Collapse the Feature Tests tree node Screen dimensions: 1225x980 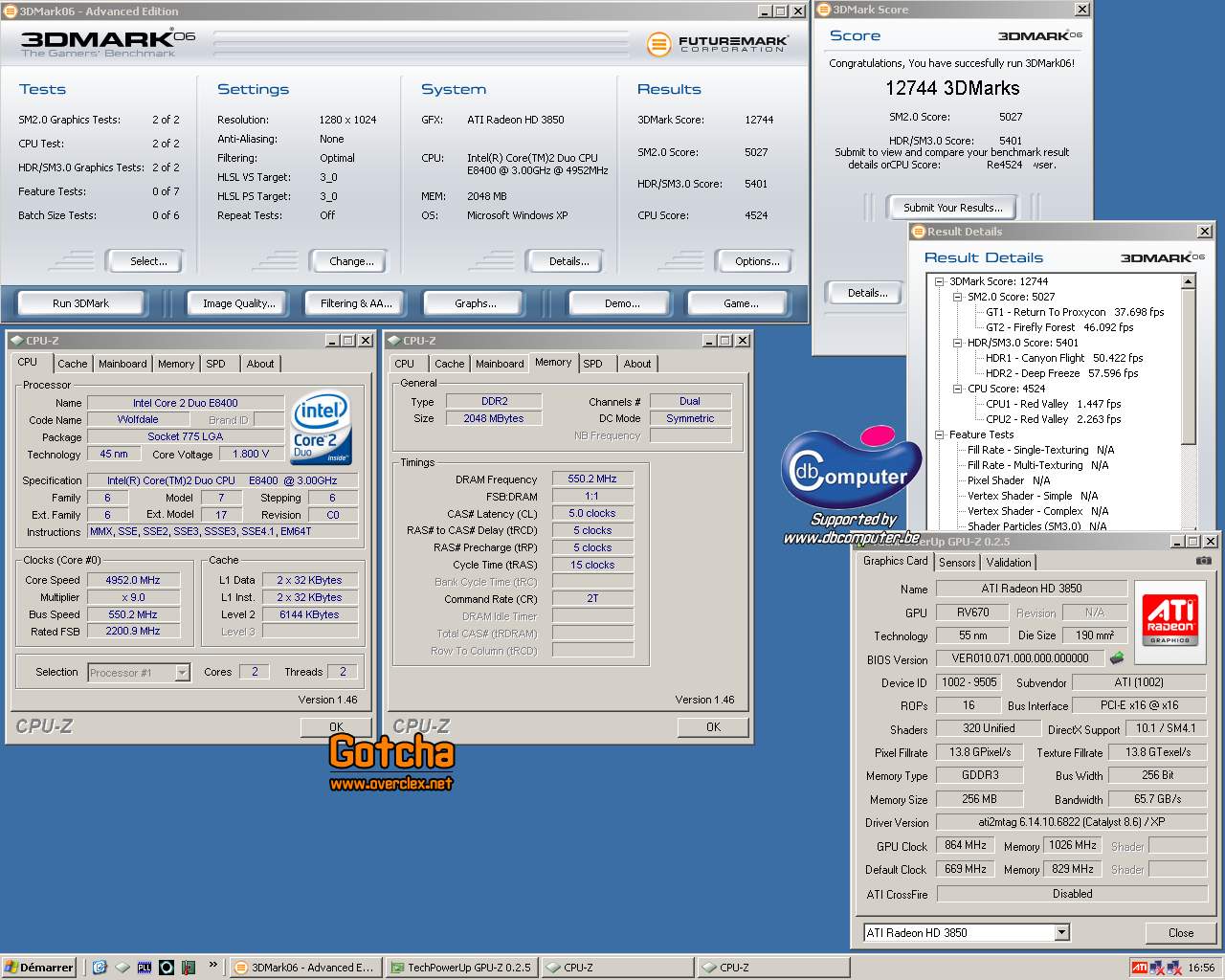939,434
